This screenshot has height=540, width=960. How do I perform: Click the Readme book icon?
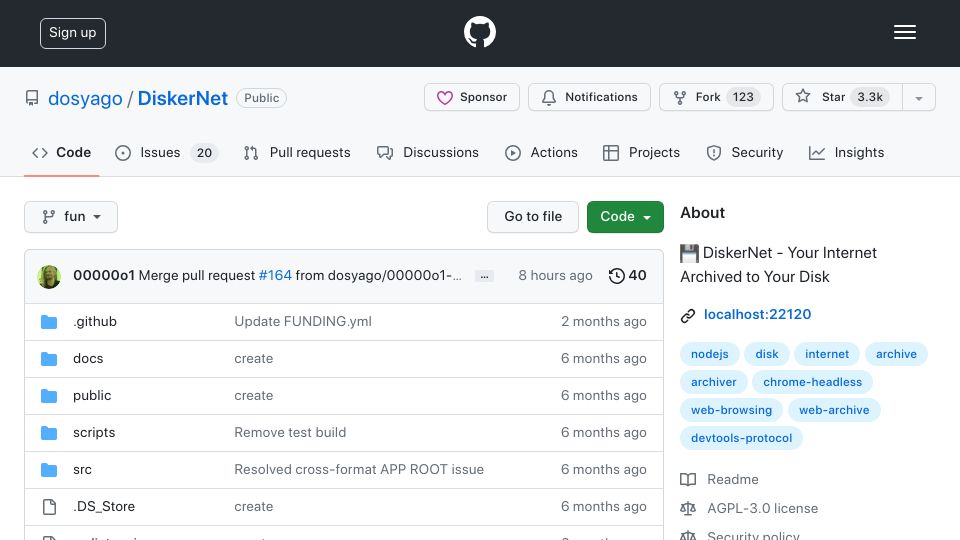click(688, 479)
